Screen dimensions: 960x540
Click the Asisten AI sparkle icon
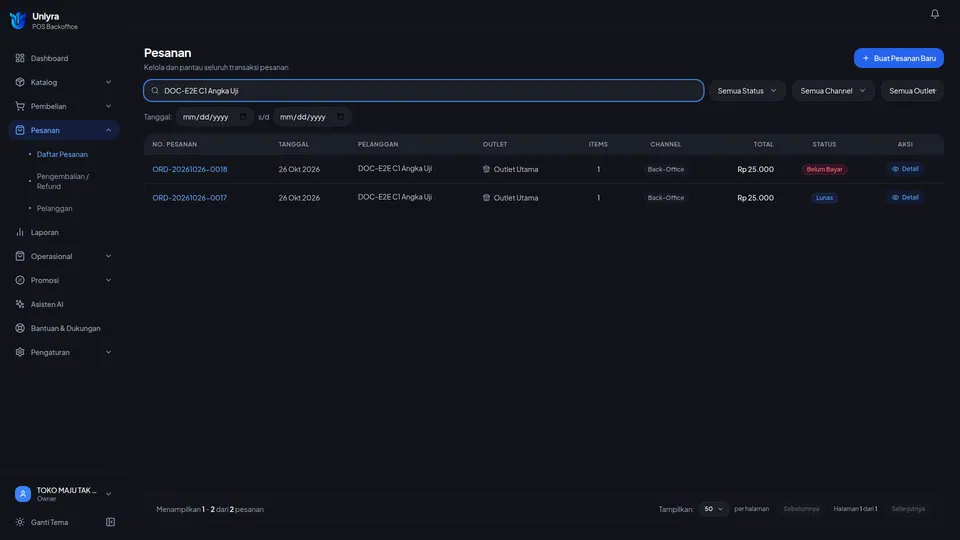pos(20,304)
